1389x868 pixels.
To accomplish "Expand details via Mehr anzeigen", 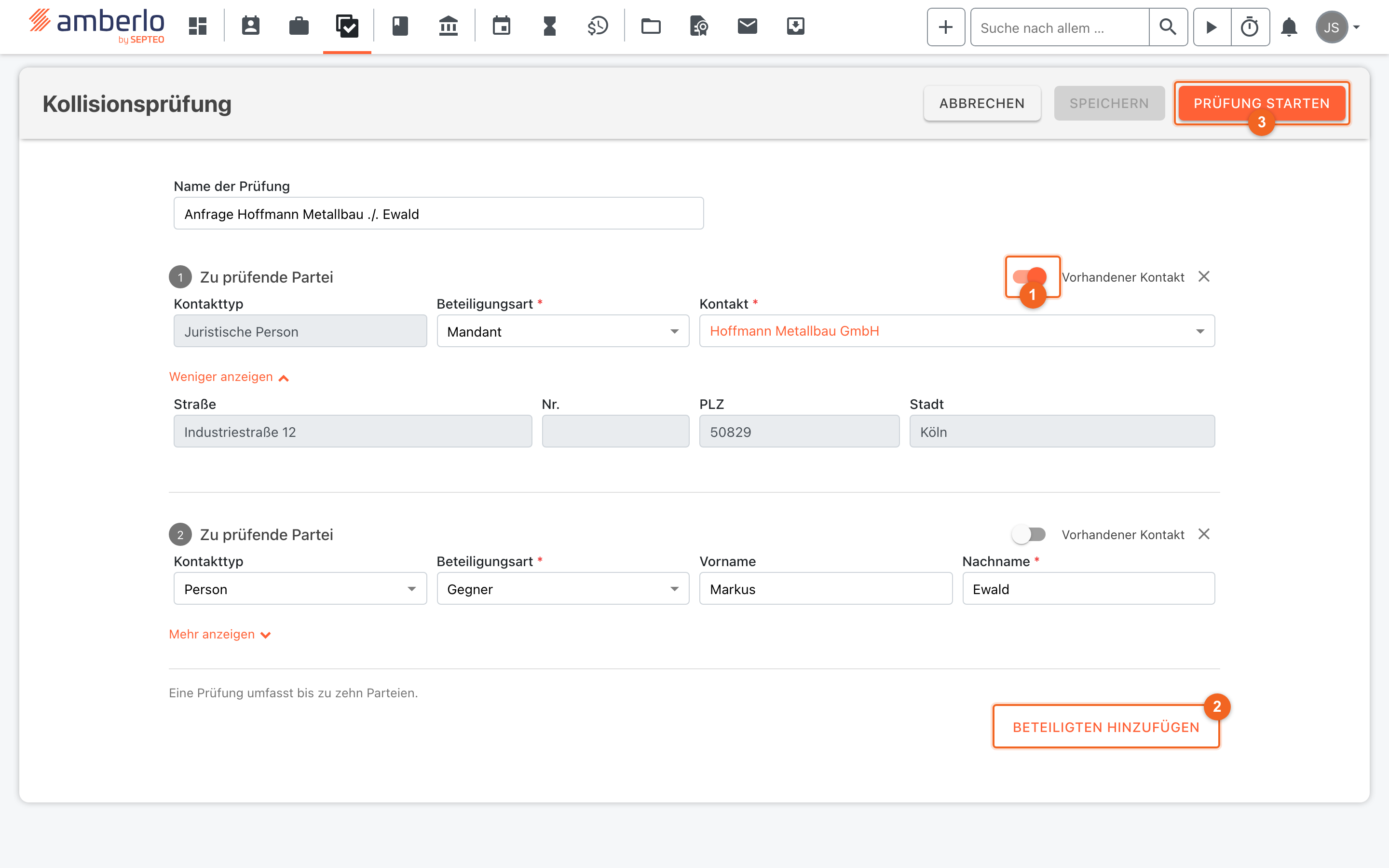I will (220, 634).
